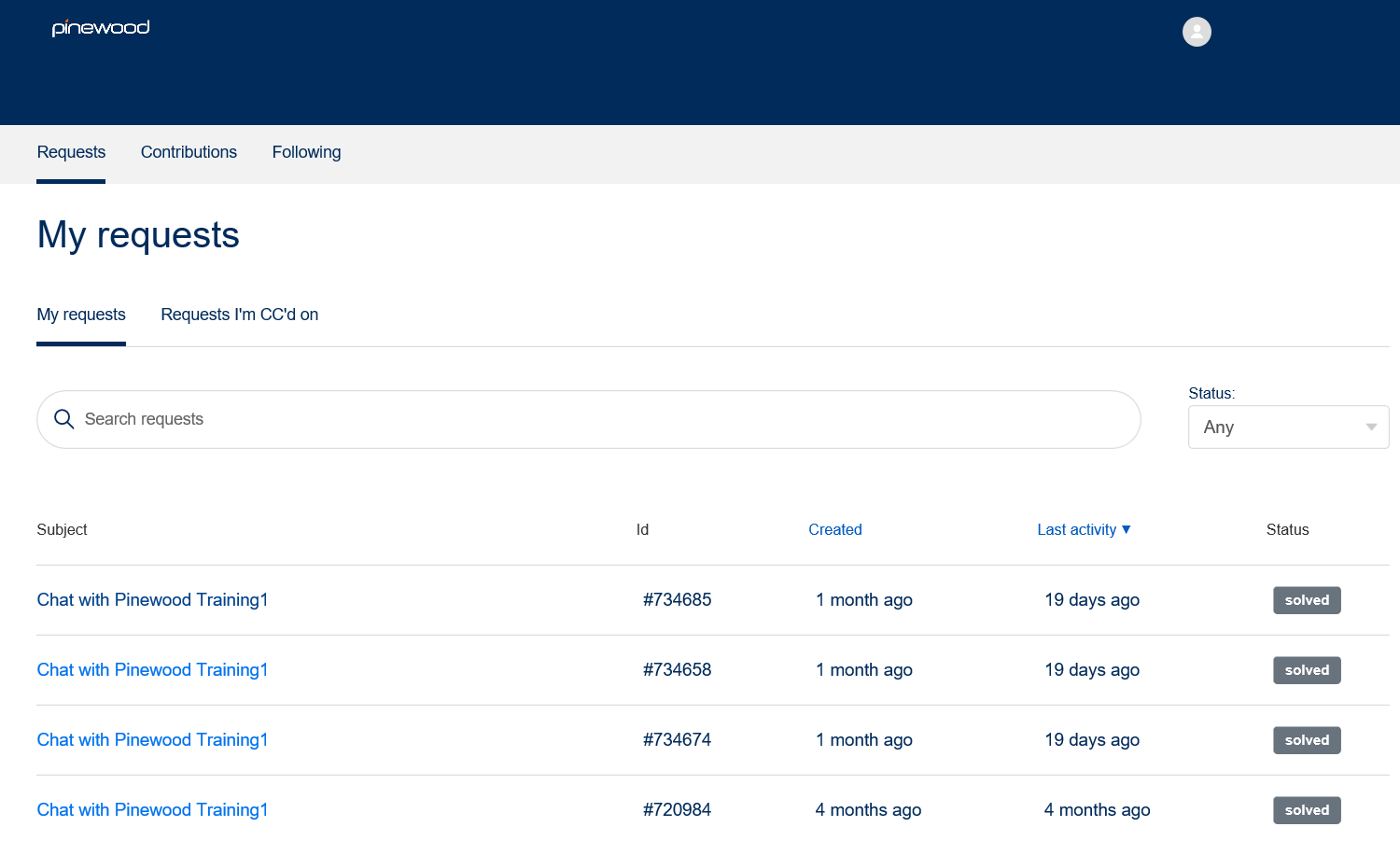1400x841 pixels.
Task: Click the Status column header
Action: tap(1287, 529)
